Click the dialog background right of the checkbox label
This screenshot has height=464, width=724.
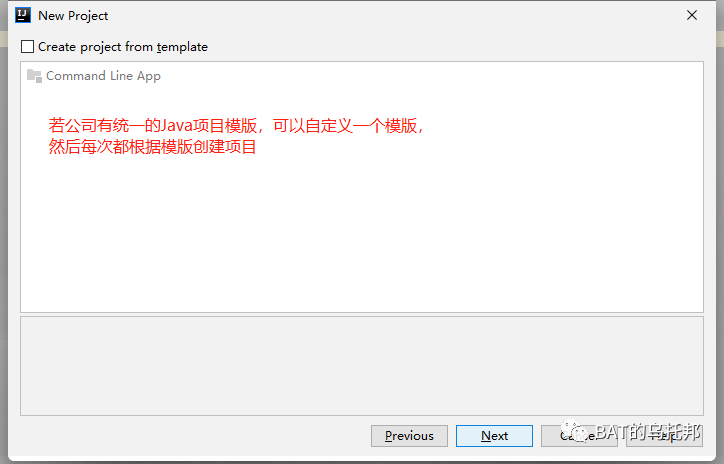coord(450,47)
